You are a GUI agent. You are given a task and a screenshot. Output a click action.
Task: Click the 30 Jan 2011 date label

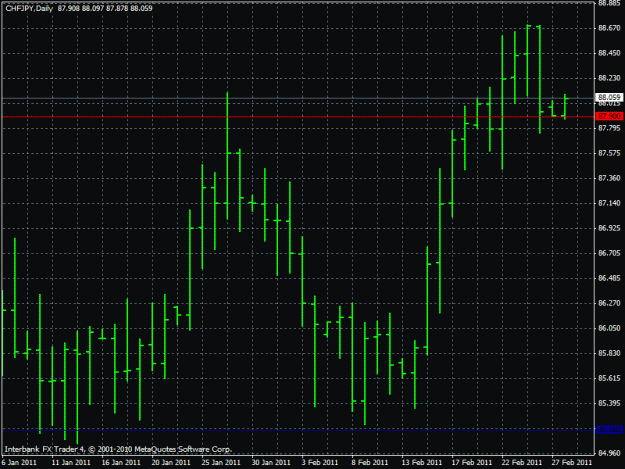271,462
